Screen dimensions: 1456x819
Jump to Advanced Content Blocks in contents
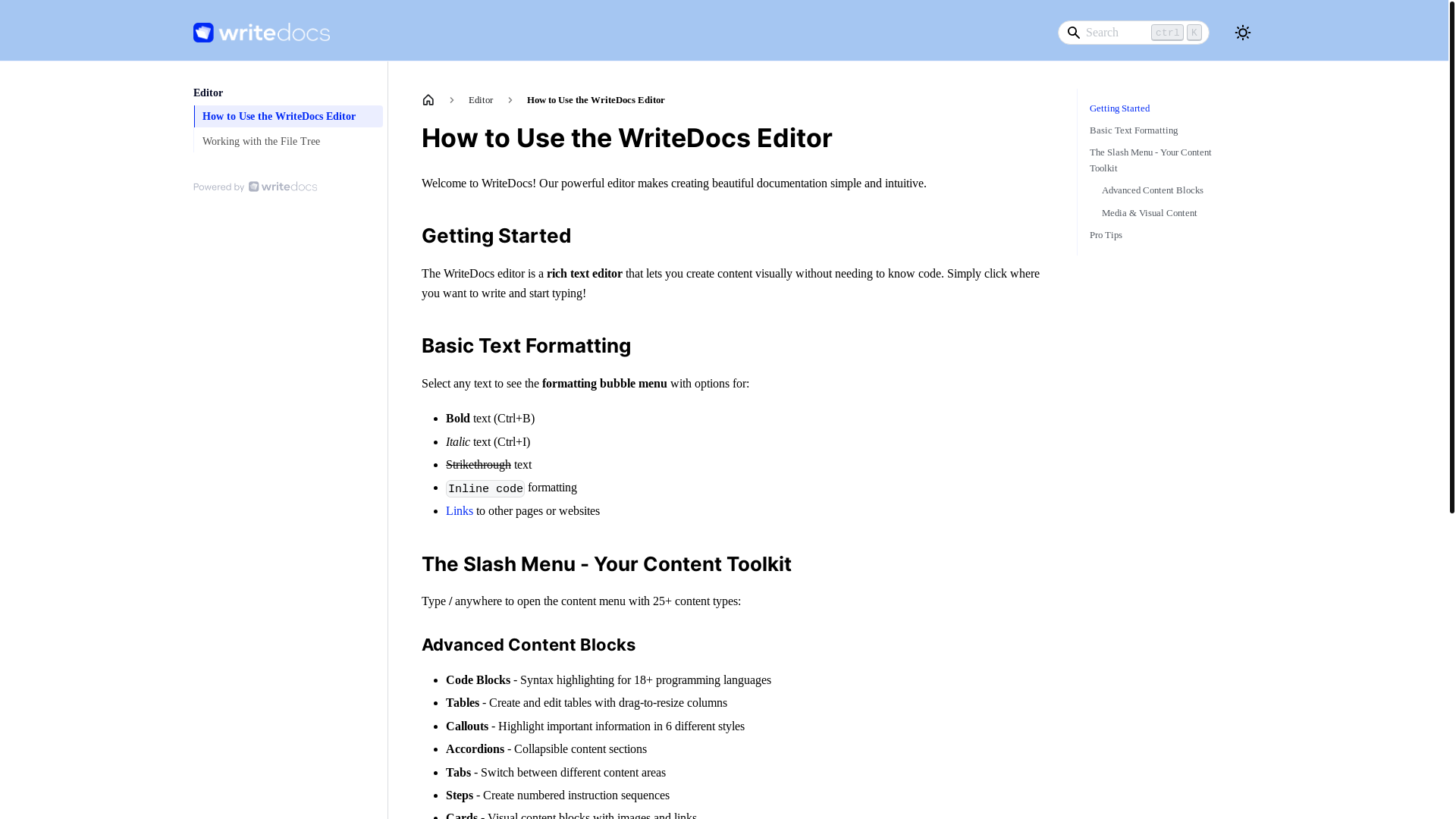click(x=1152, y=190)
